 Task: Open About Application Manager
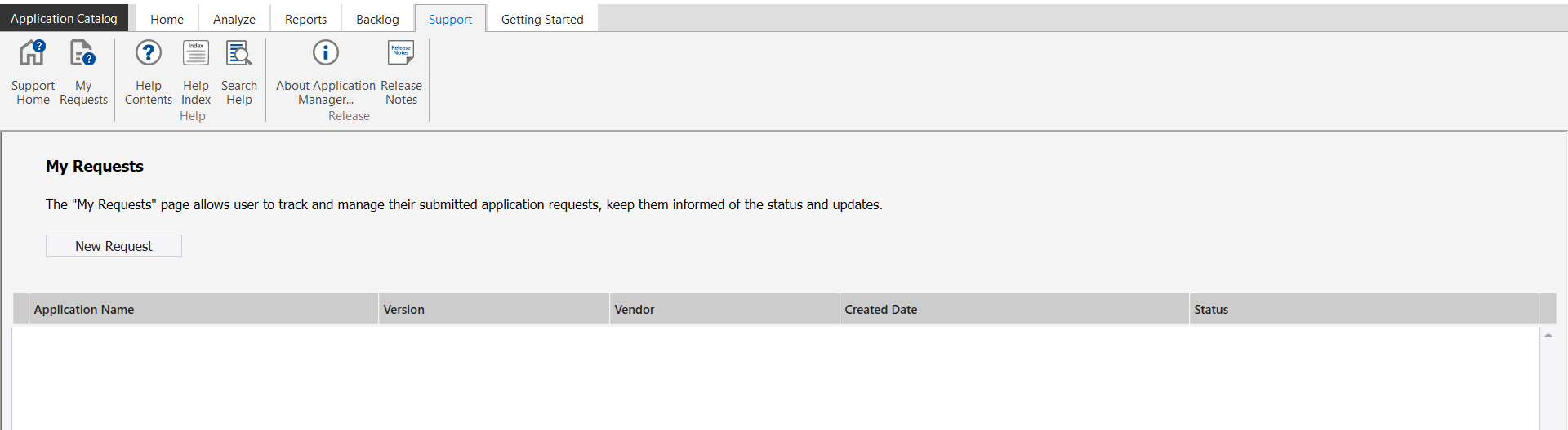(326, 54)
